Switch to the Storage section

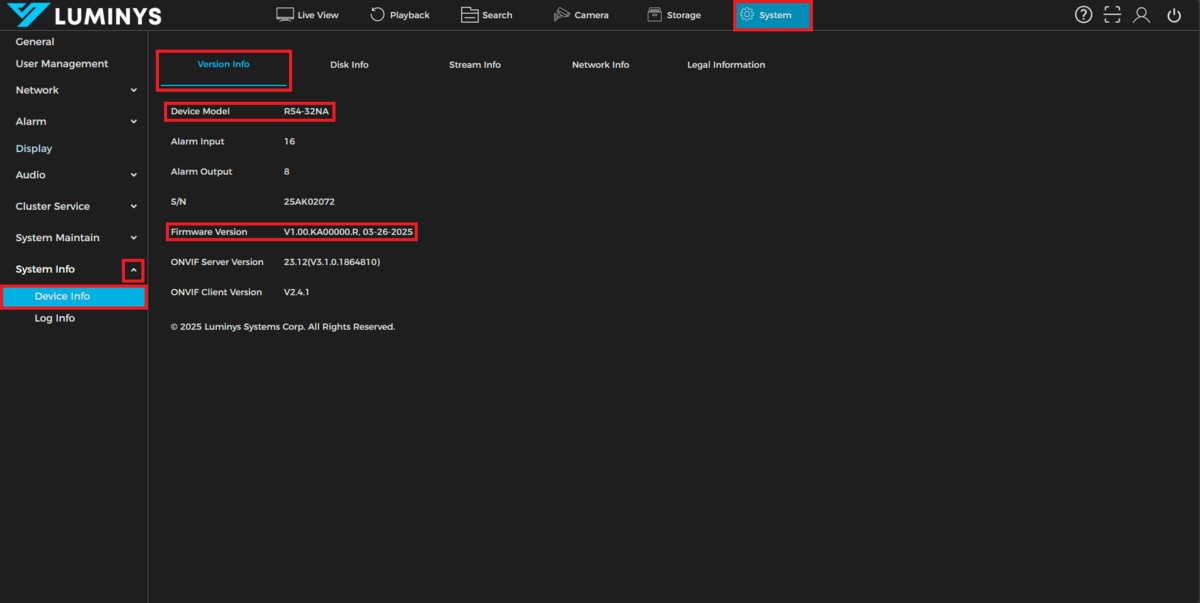(674, 15)
